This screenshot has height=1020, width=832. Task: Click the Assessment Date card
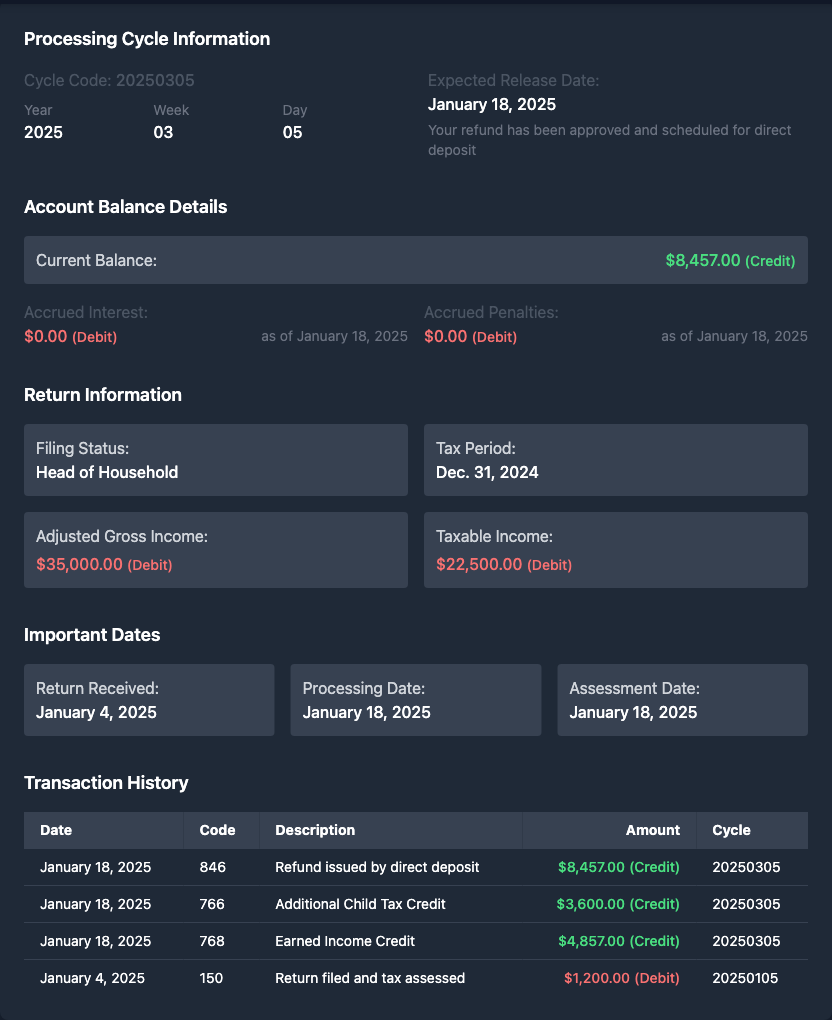point(682,700)
